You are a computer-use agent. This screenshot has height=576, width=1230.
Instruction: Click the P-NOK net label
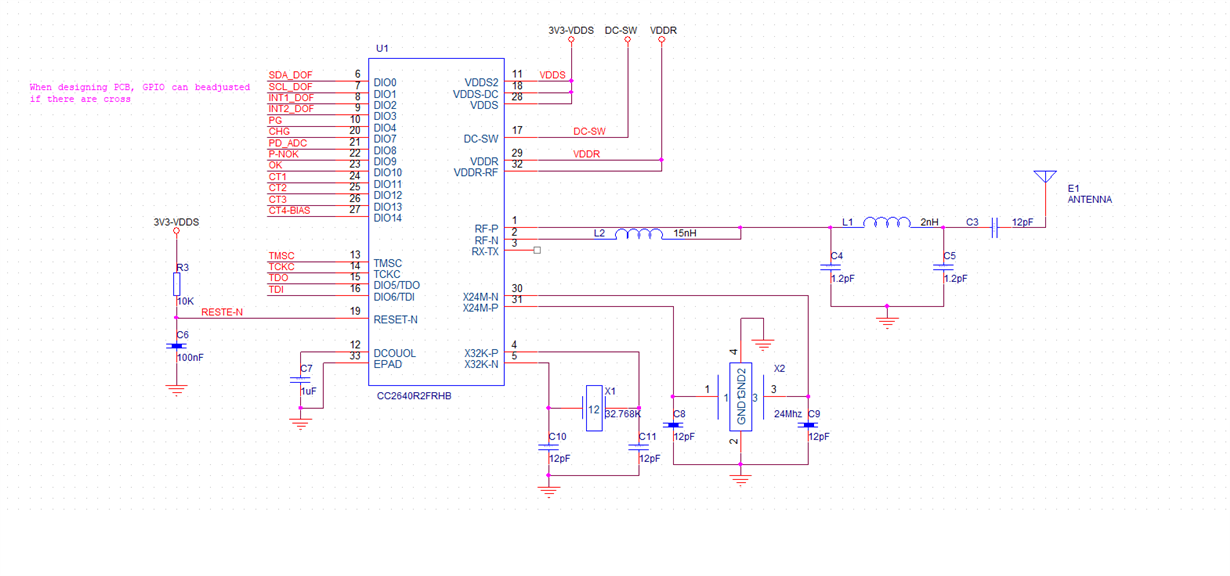pos(283,154)
